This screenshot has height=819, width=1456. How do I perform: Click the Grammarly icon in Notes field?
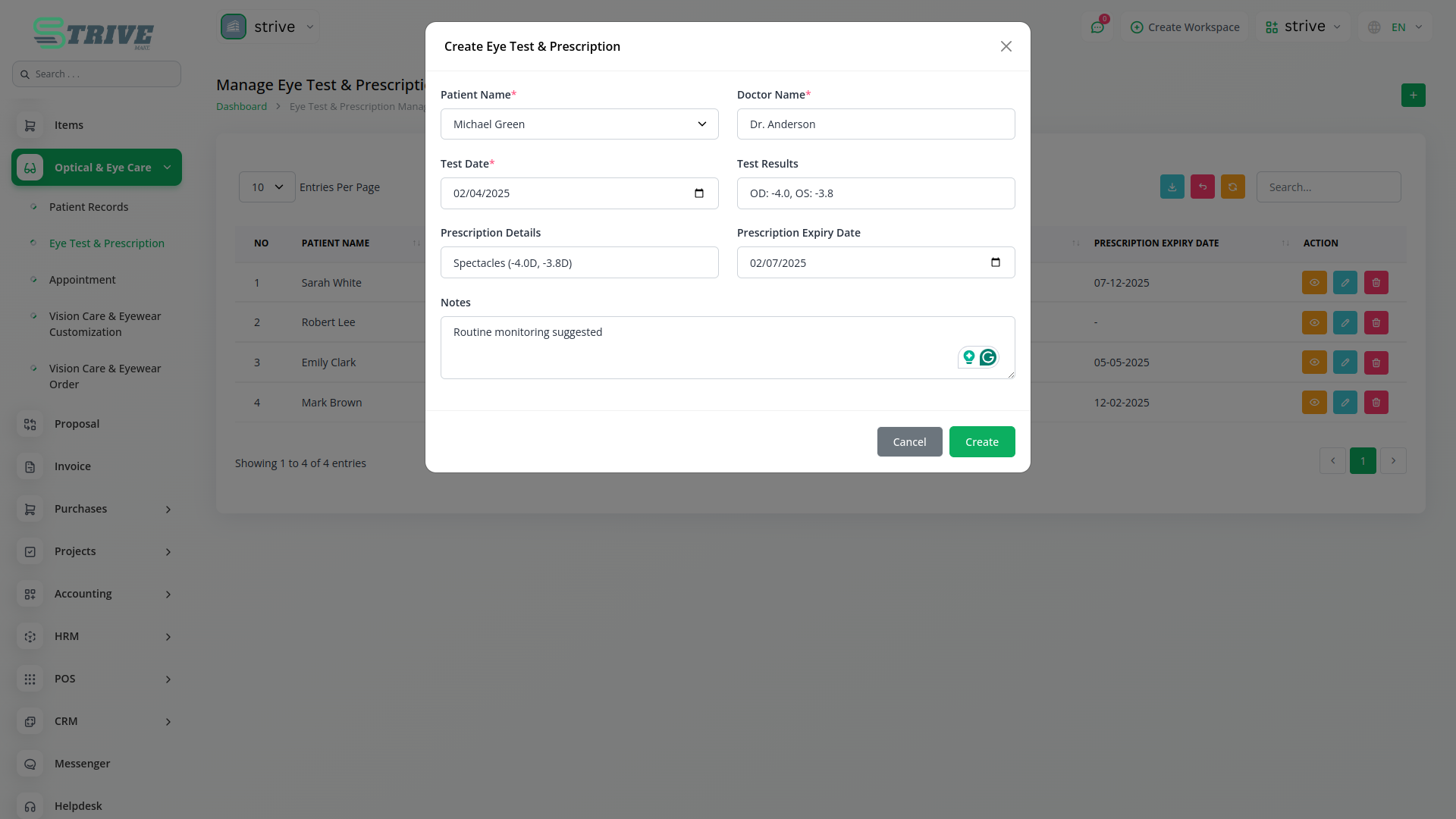tap(987, 357)
